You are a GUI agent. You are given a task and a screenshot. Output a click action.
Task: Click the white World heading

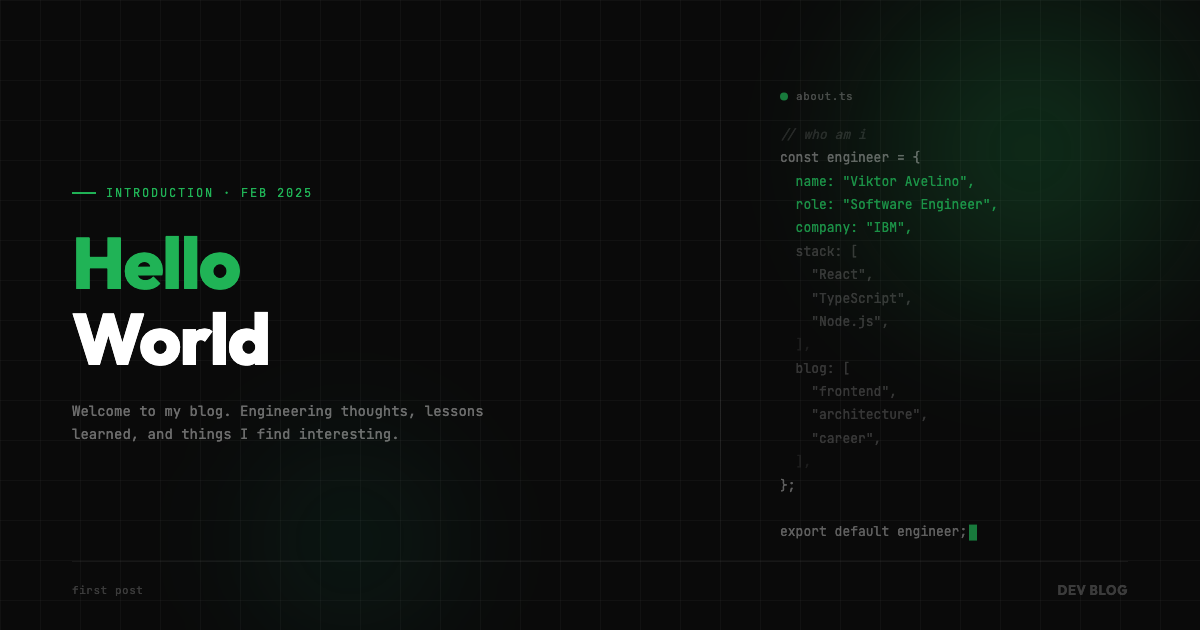click(x=171, y=340)
